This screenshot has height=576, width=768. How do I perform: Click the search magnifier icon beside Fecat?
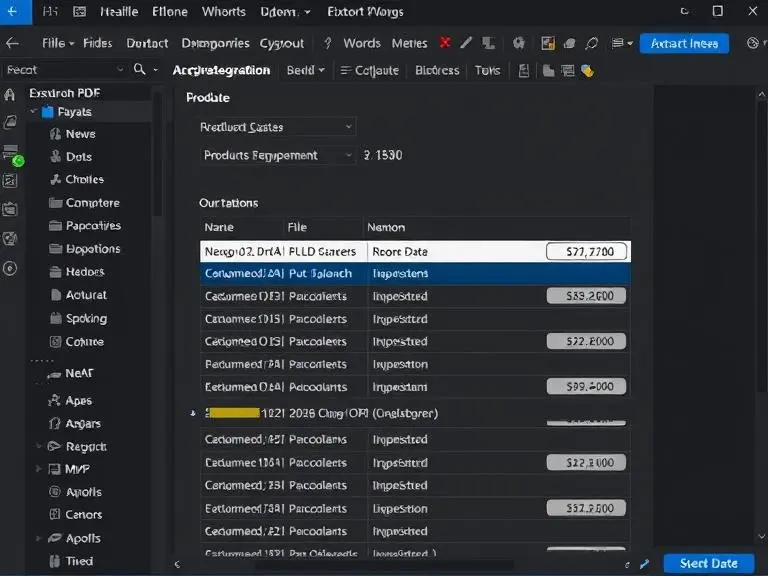coord(138,70)
